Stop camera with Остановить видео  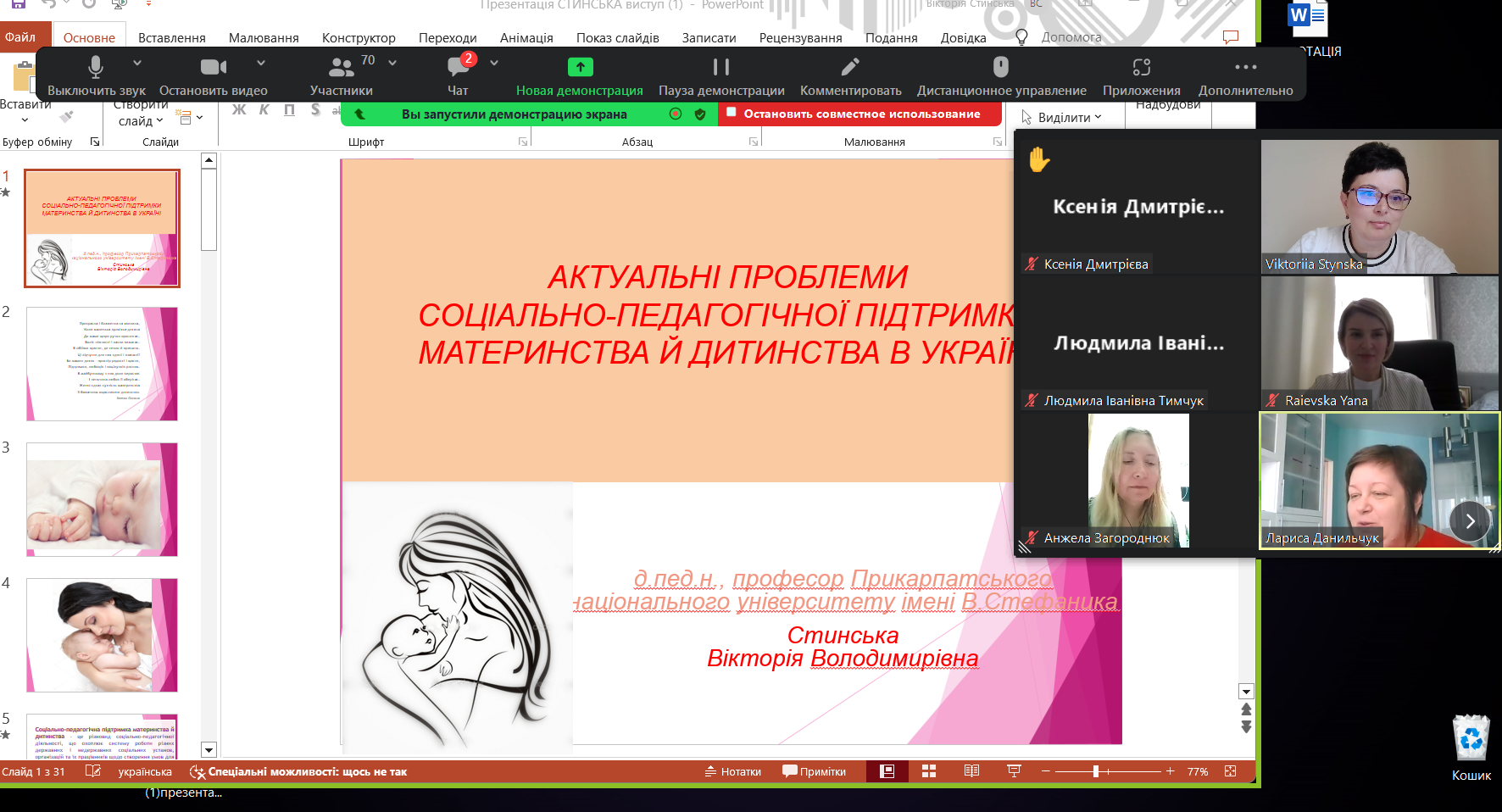[x=214, y=67]
